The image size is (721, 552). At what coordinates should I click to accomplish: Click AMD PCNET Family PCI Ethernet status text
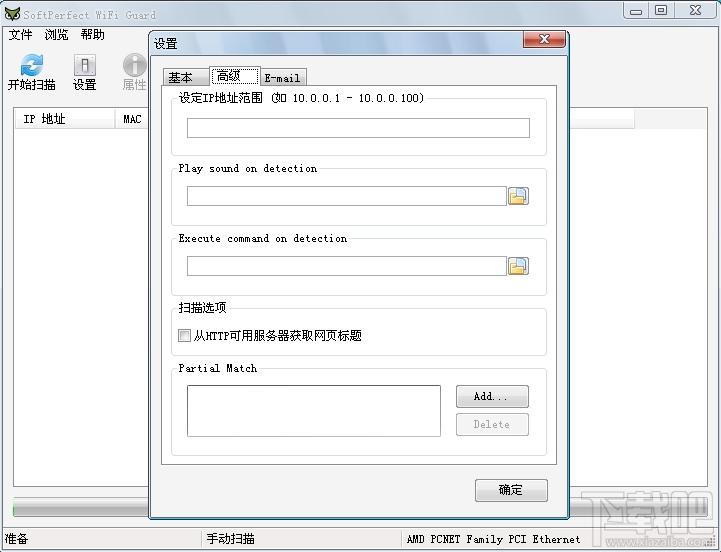(493, 539)
